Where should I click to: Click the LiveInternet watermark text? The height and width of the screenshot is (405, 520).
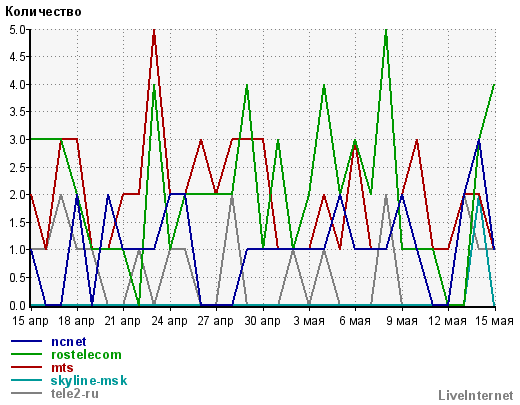point(476,395)
